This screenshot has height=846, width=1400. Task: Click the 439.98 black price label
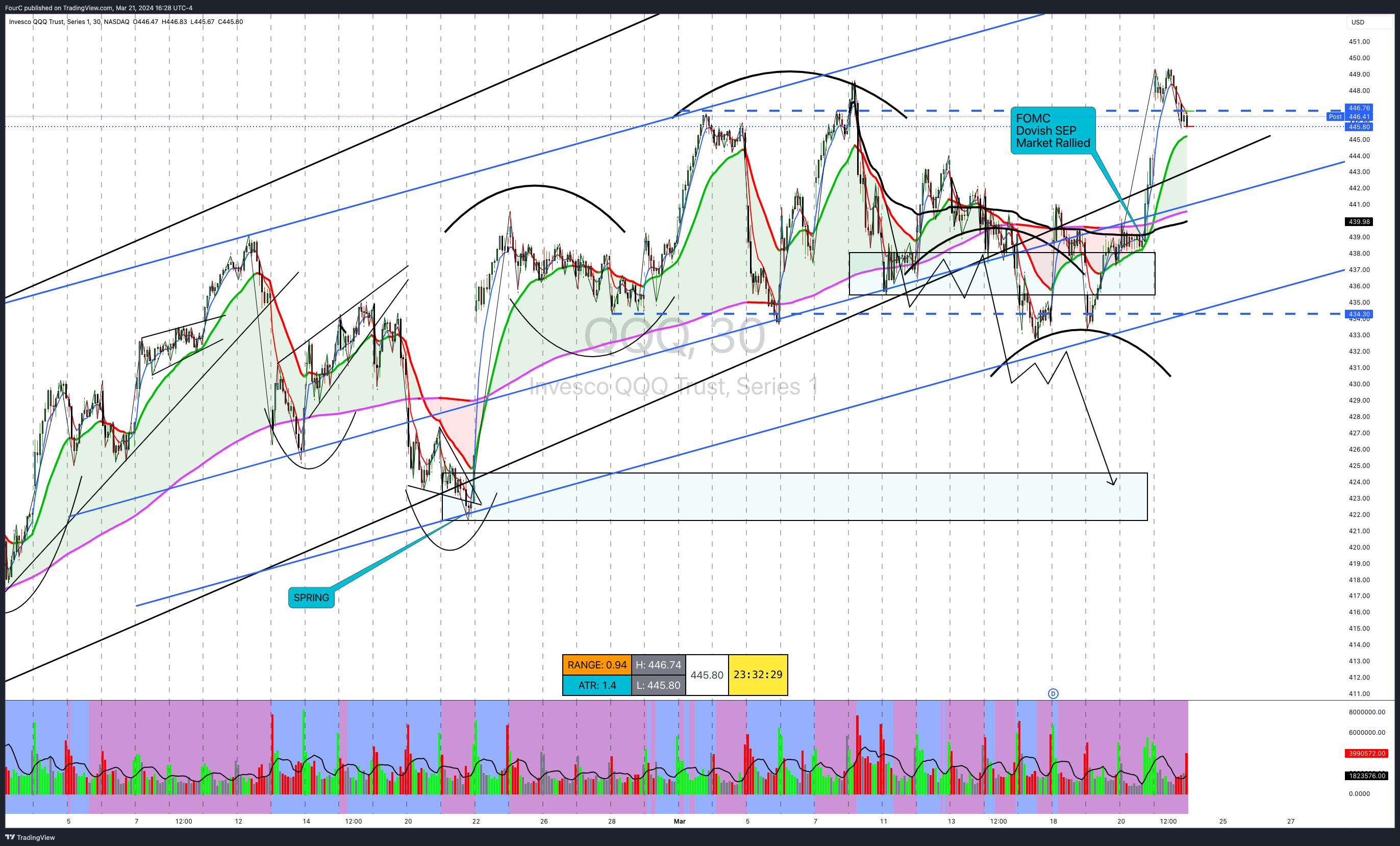(1359, 221)
